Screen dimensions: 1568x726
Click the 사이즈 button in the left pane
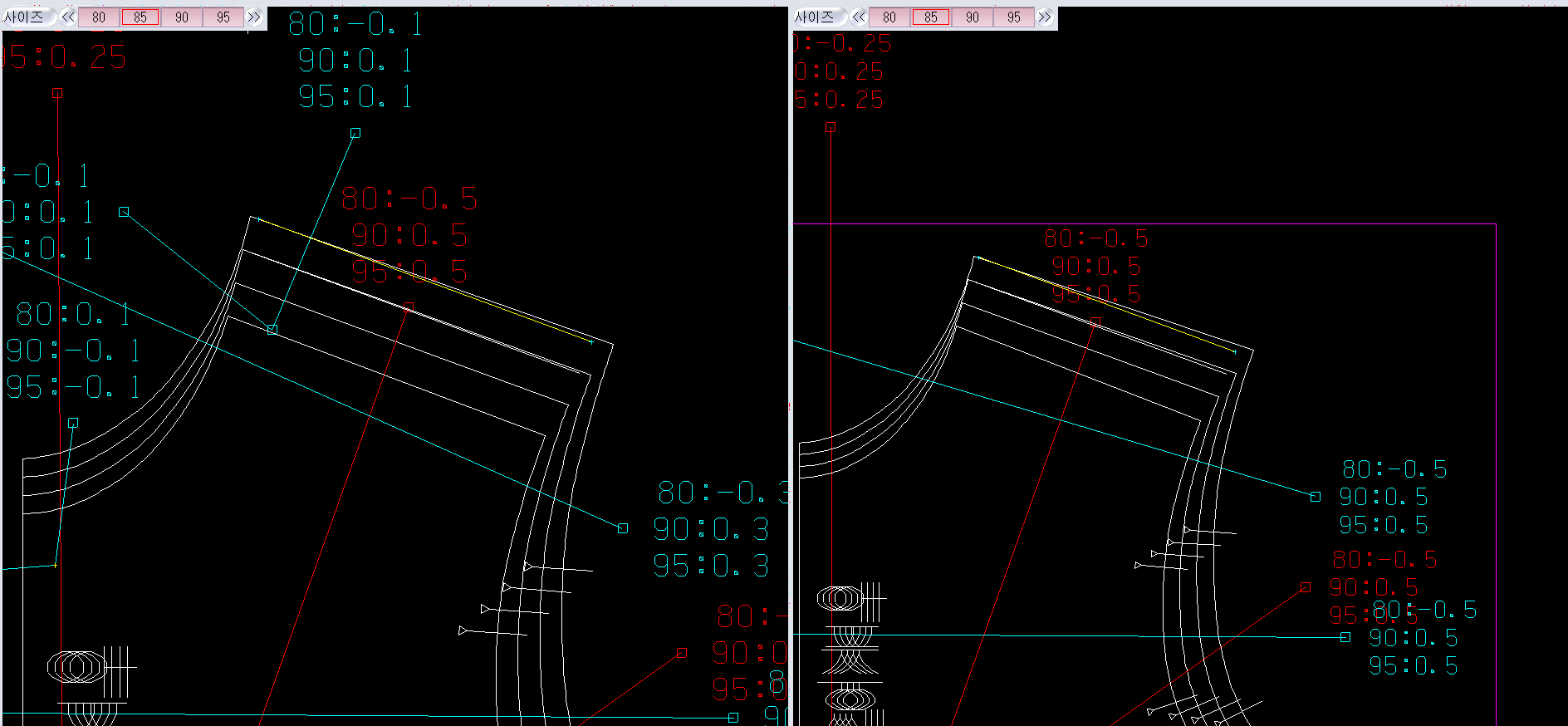pos(25,17)
